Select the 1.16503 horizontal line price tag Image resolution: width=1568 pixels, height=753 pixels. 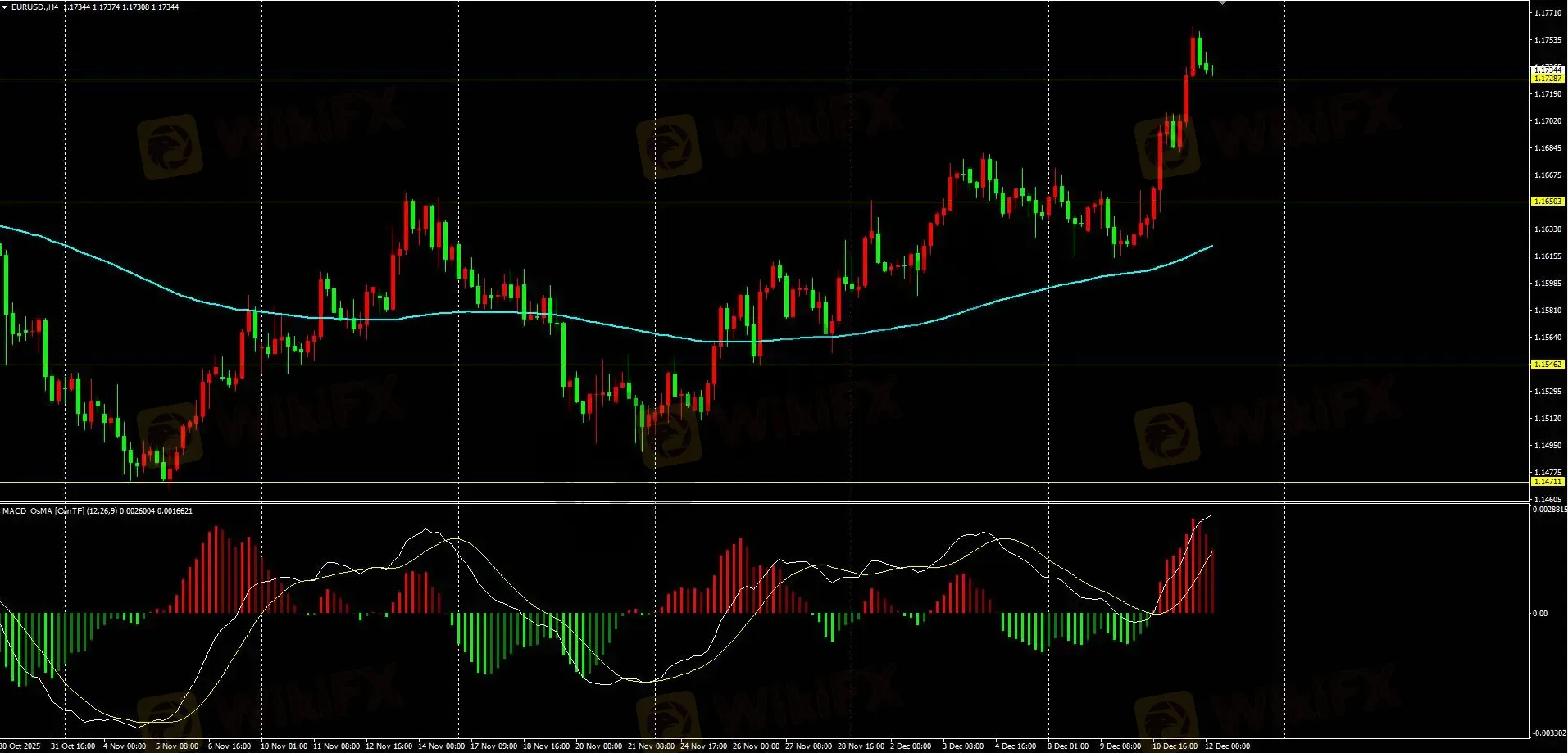pos(1548,202)
